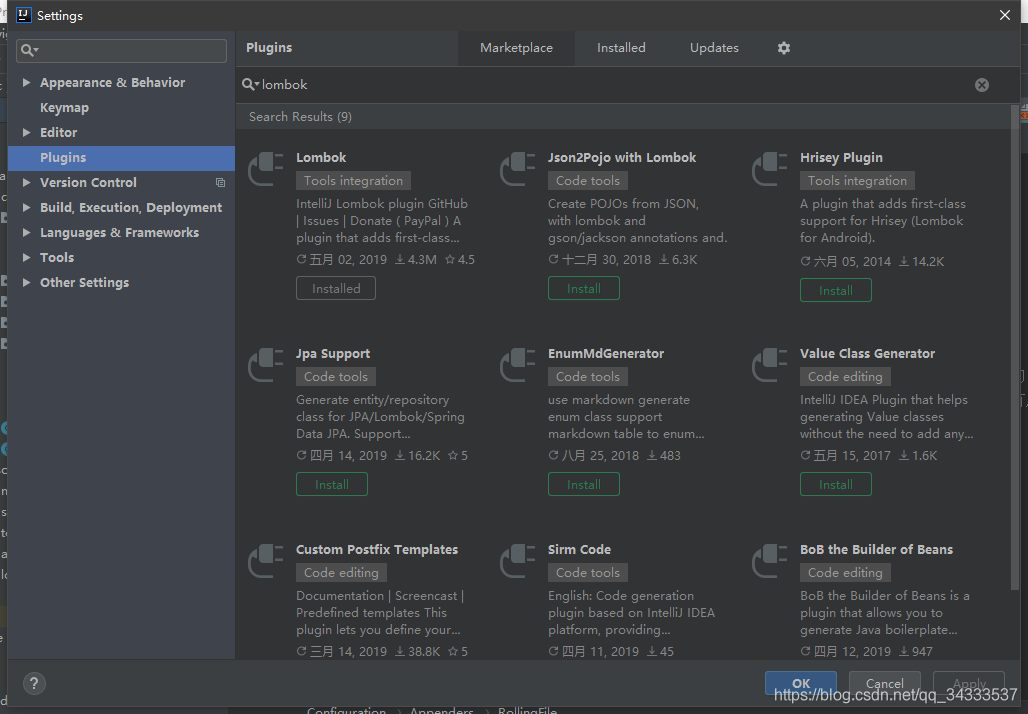Expand the Appearance & Behavior section
This screenshot has width=1028, height=714.
coord(26,83)
